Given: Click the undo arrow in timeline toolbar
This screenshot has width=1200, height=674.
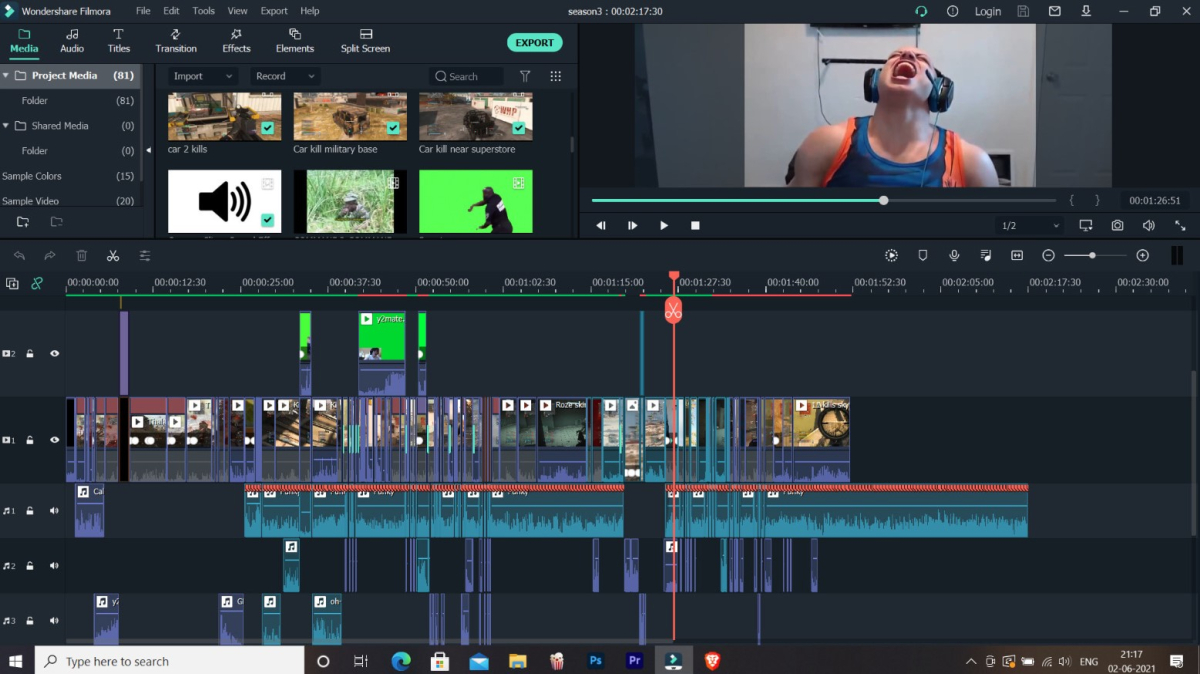Looking at the screenshot, I should point(19,256).
